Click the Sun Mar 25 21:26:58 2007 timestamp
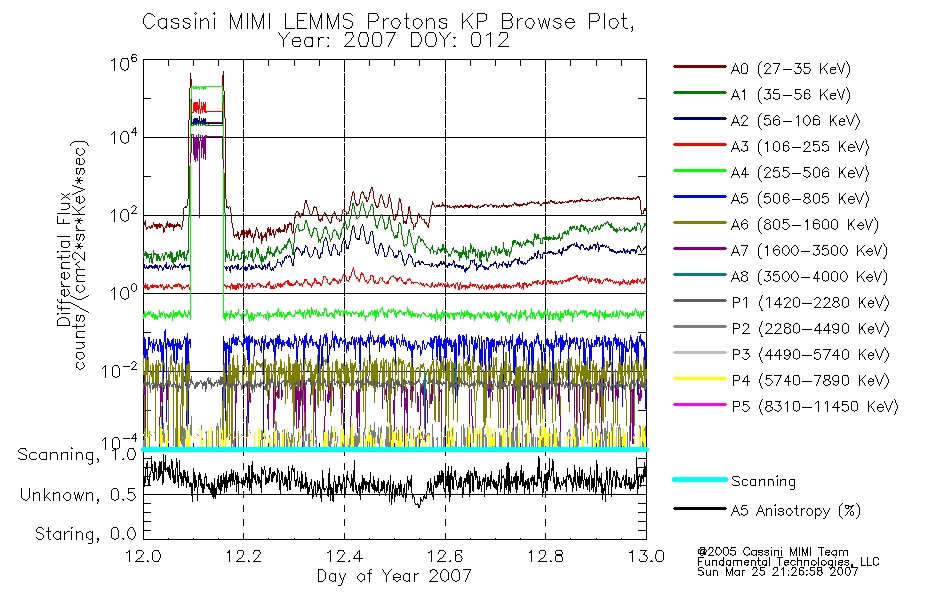 click(777, 572)
